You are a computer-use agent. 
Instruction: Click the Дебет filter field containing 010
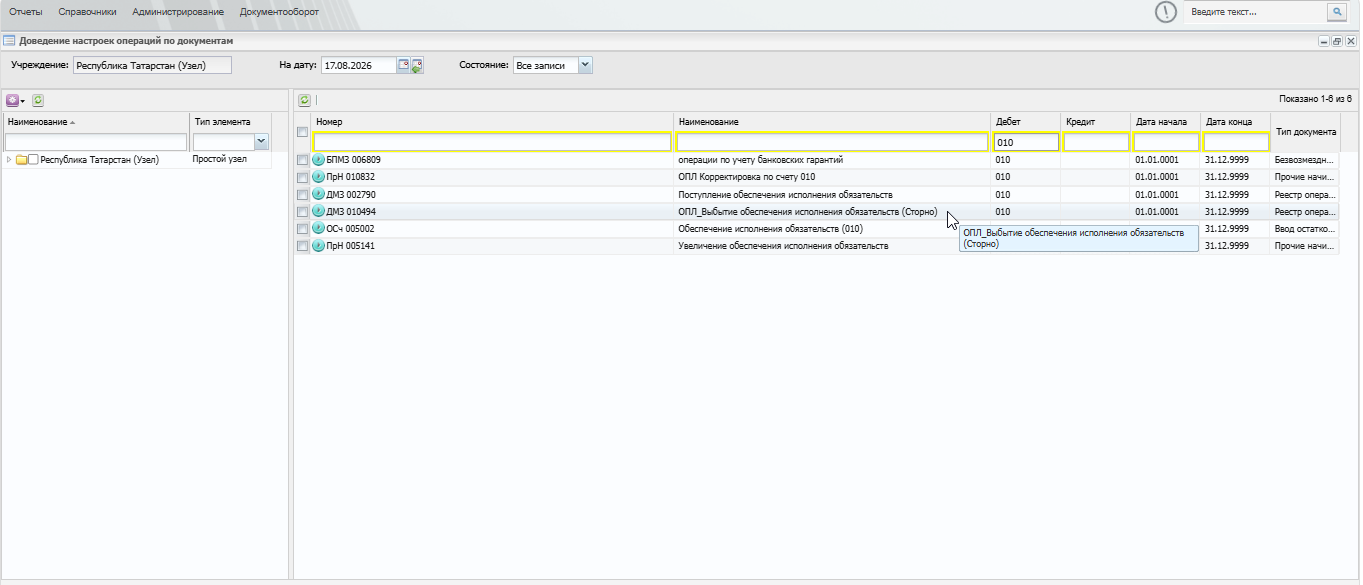(x=1026, y=142)
